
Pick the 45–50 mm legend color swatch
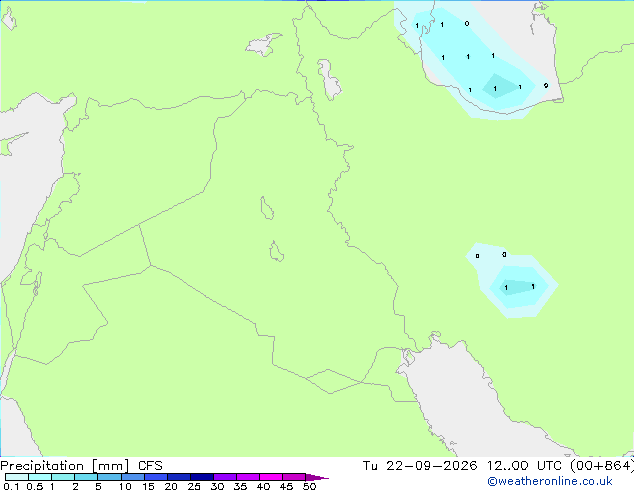[x=294, y=477]
